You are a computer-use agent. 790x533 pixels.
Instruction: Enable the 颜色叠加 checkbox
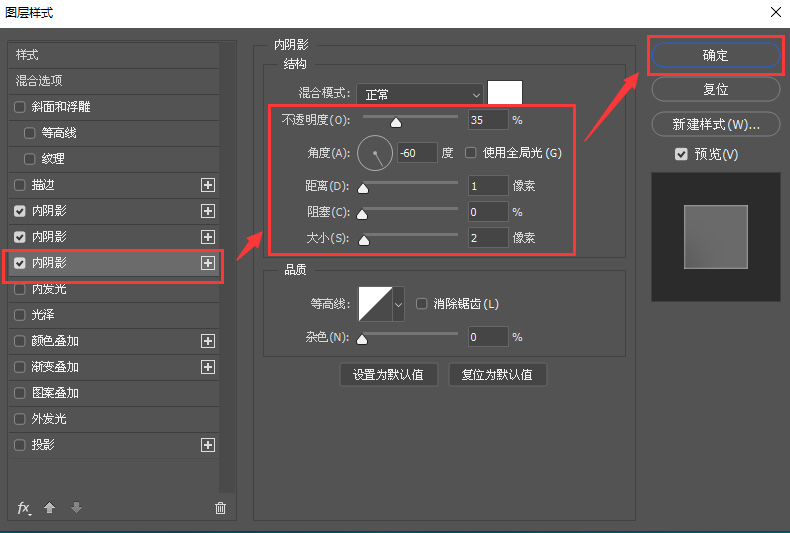[20, 341]
